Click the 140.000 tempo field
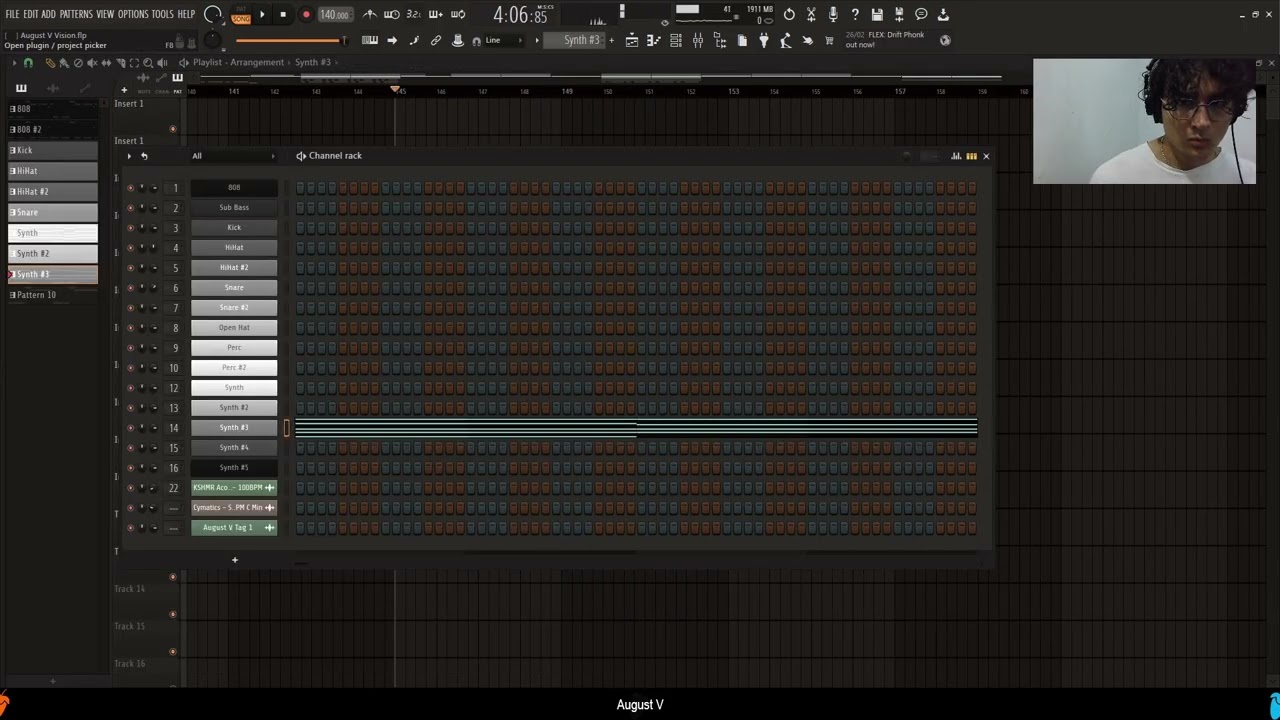Viewport: 1280px width, 720px height. (334, 15)
